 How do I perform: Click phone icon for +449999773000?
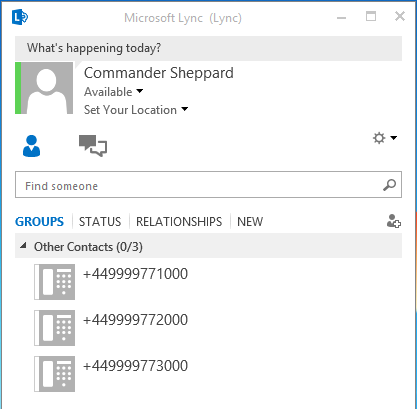[55, 374]
